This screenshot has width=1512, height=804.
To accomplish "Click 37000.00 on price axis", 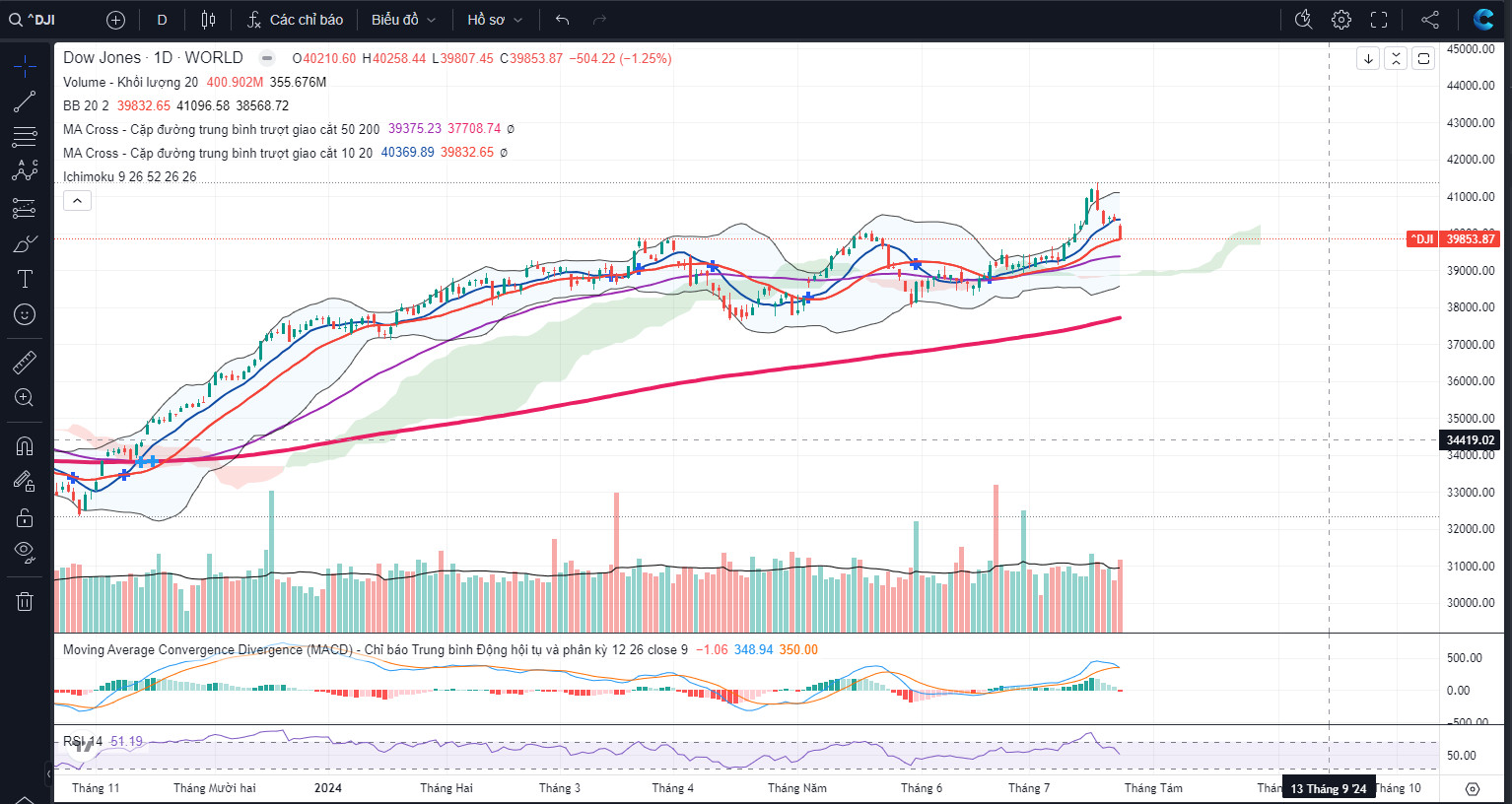I will [1471, 344].
